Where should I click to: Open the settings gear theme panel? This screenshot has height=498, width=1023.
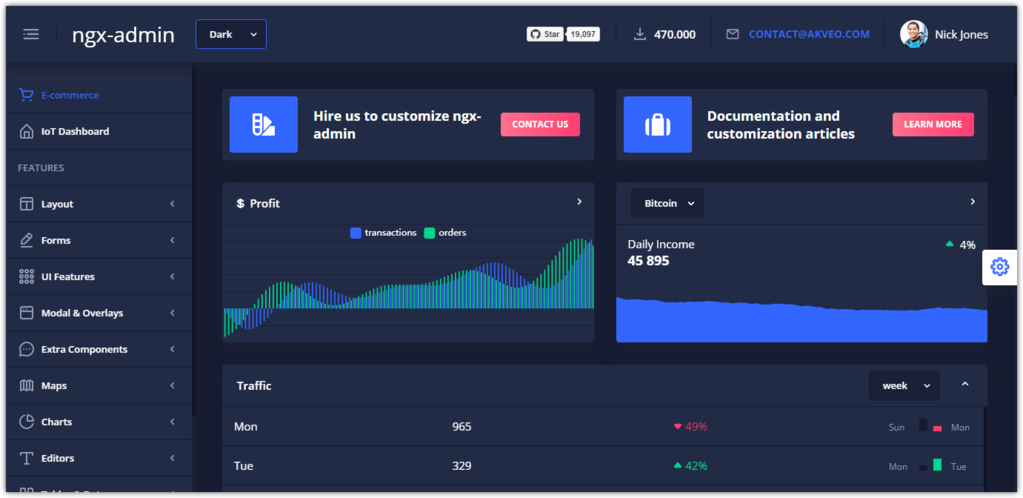coord(1000,267)
